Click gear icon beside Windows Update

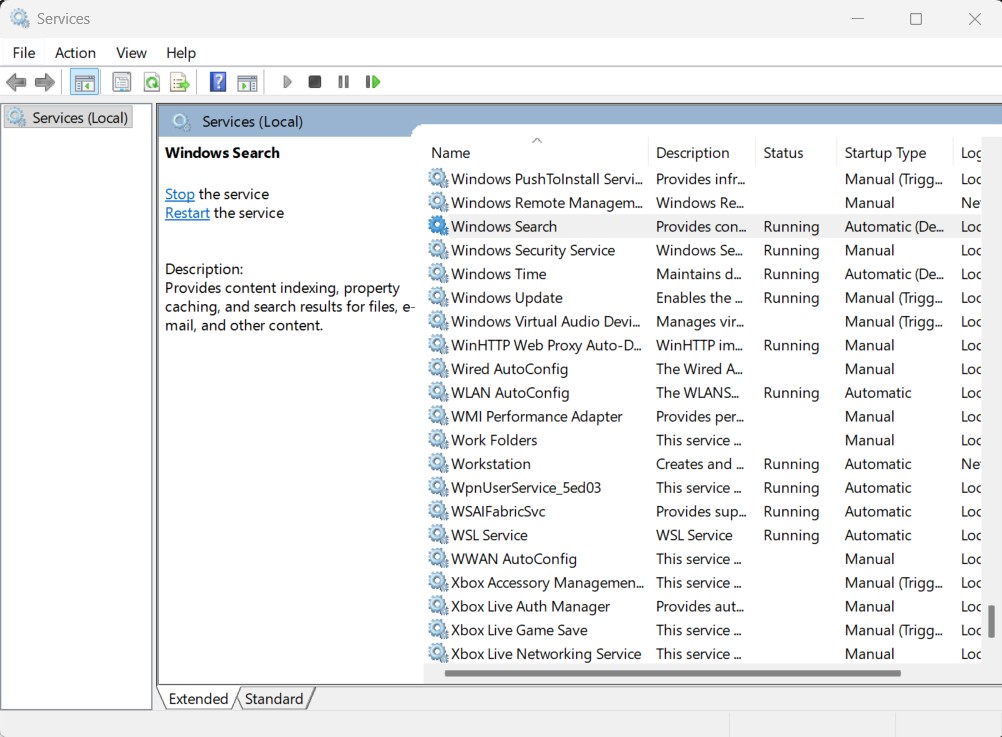click(x=438, y=297)
